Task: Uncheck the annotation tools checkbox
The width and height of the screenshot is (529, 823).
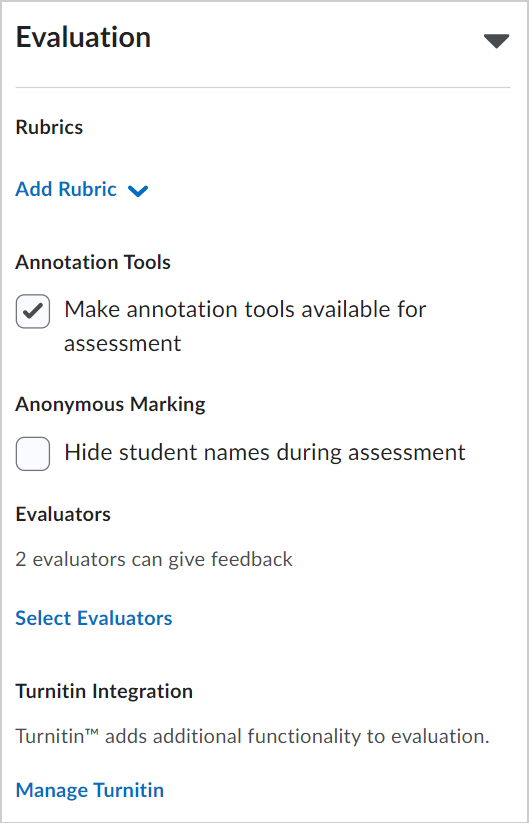Action: [33, 311]
